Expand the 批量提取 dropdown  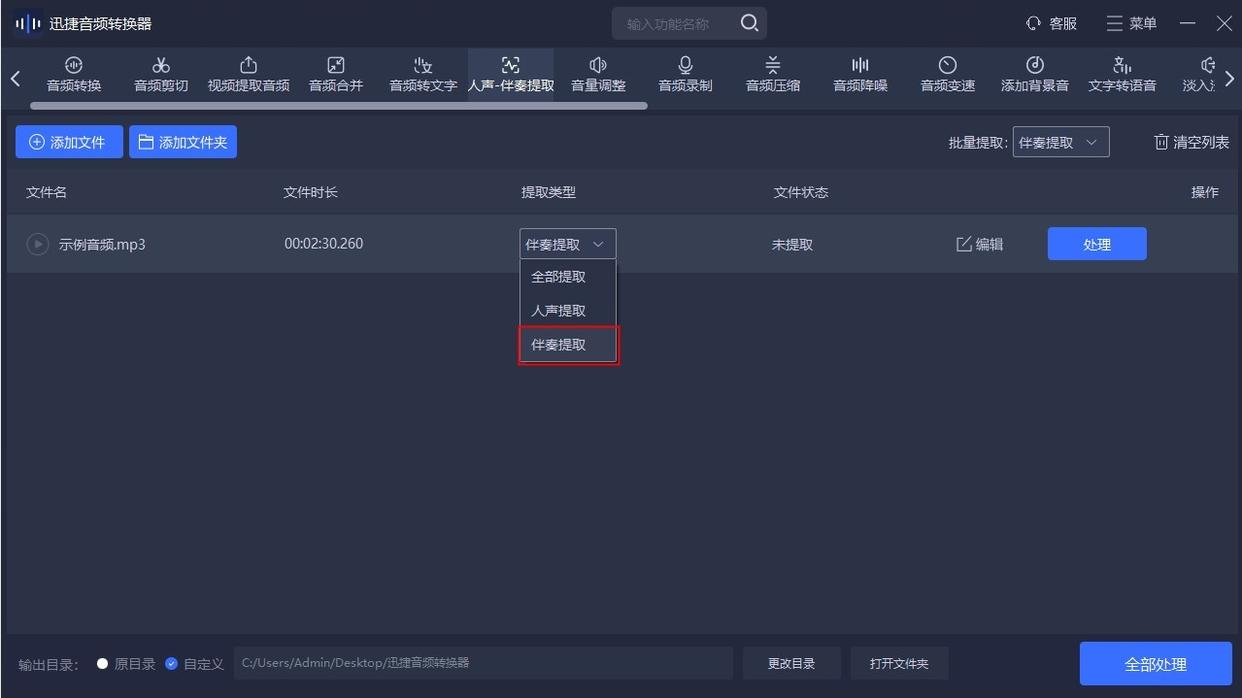click(1061, 142)
